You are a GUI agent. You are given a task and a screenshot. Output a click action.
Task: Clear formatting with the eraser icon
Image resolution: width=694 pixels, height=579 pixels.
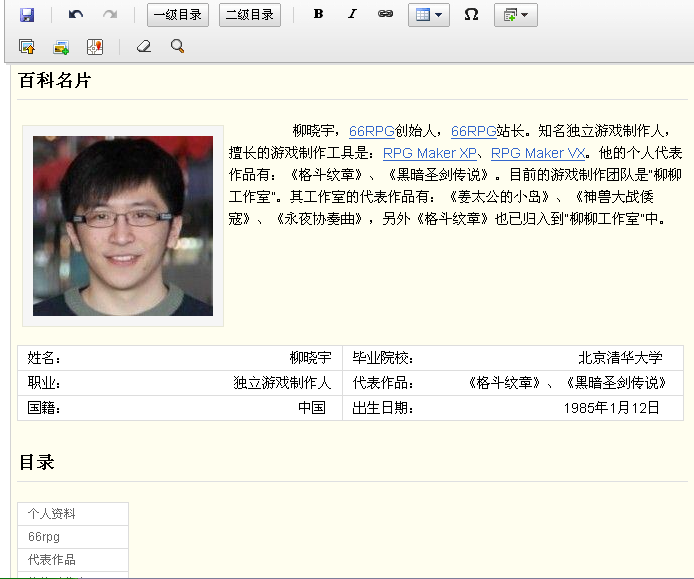(144, 46)
